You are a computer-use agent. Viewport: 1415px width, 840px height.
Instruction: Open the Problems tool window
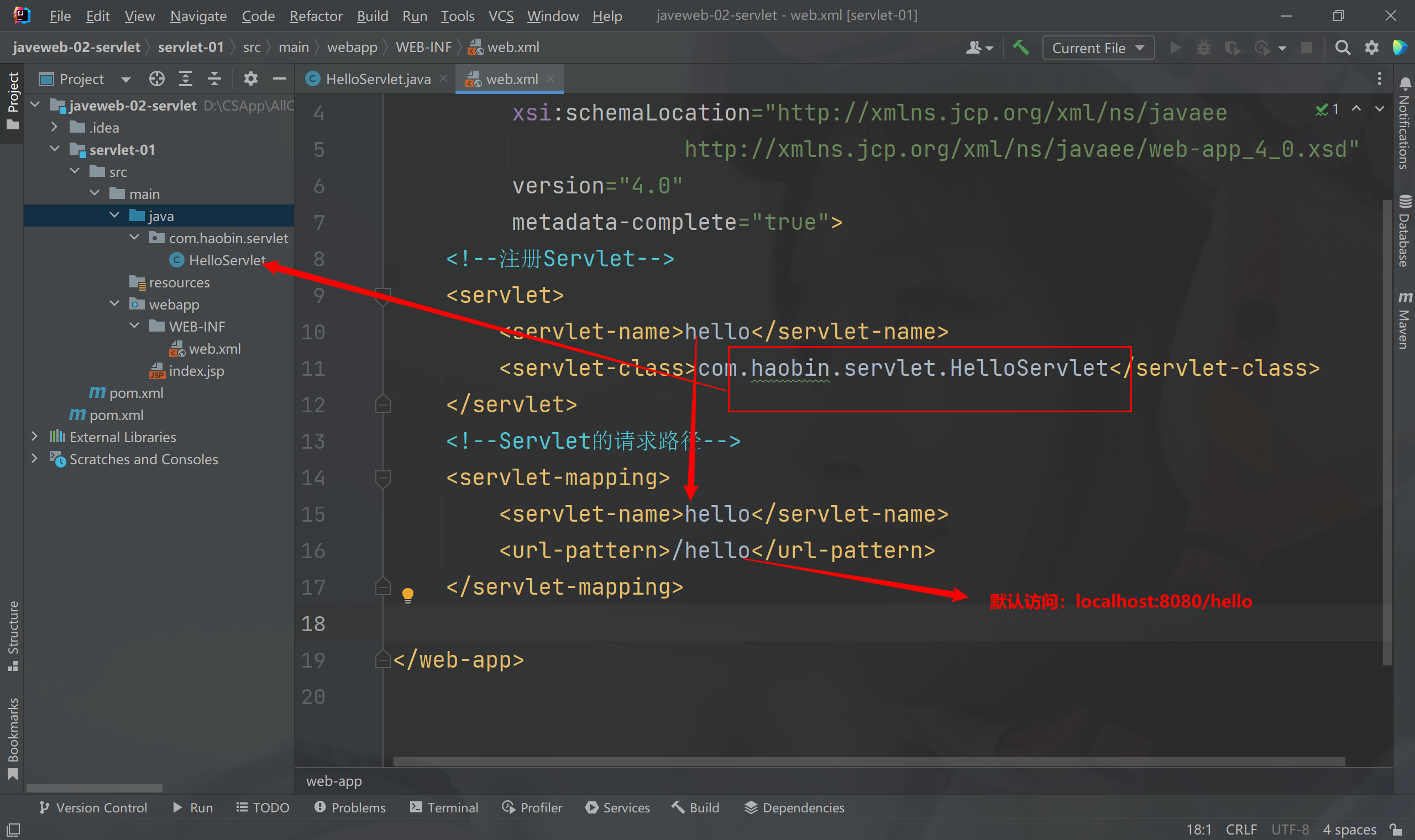350,807
